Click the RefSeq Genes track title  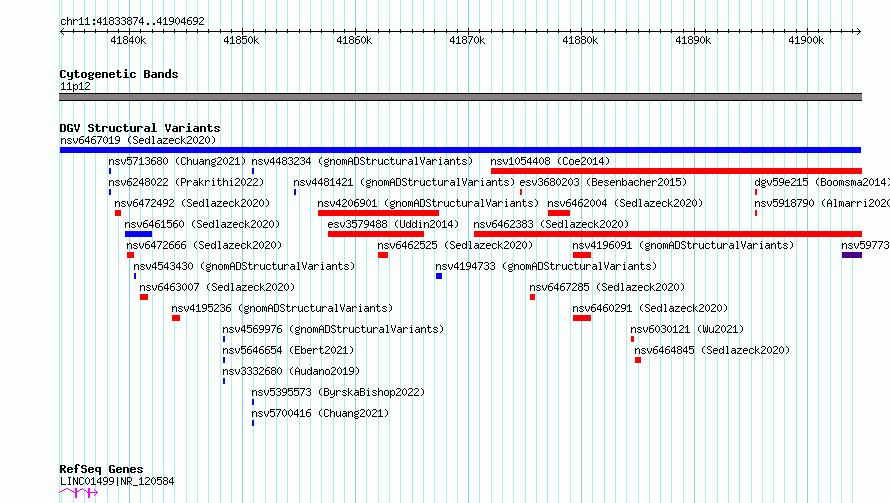coord(101,470)
